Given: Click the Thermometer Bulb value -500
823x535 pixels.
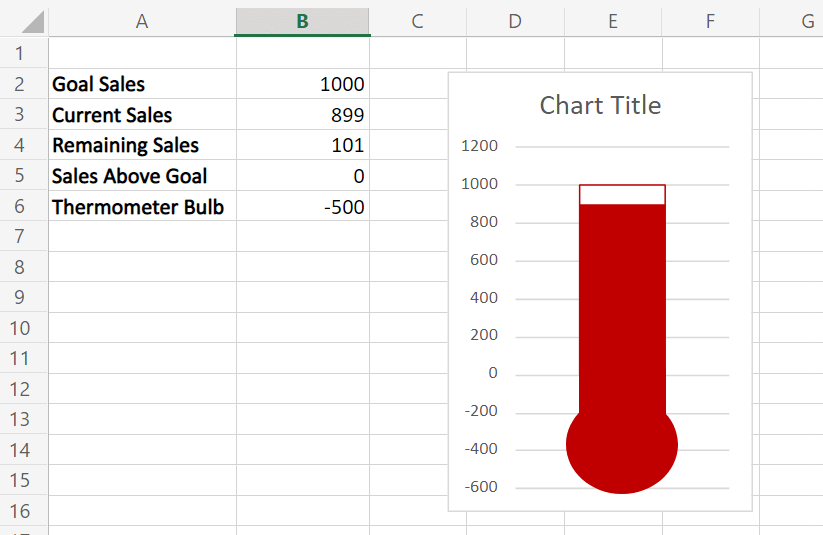Looking at the screenshot, I should pyautogui.click(x=303, y=206).
